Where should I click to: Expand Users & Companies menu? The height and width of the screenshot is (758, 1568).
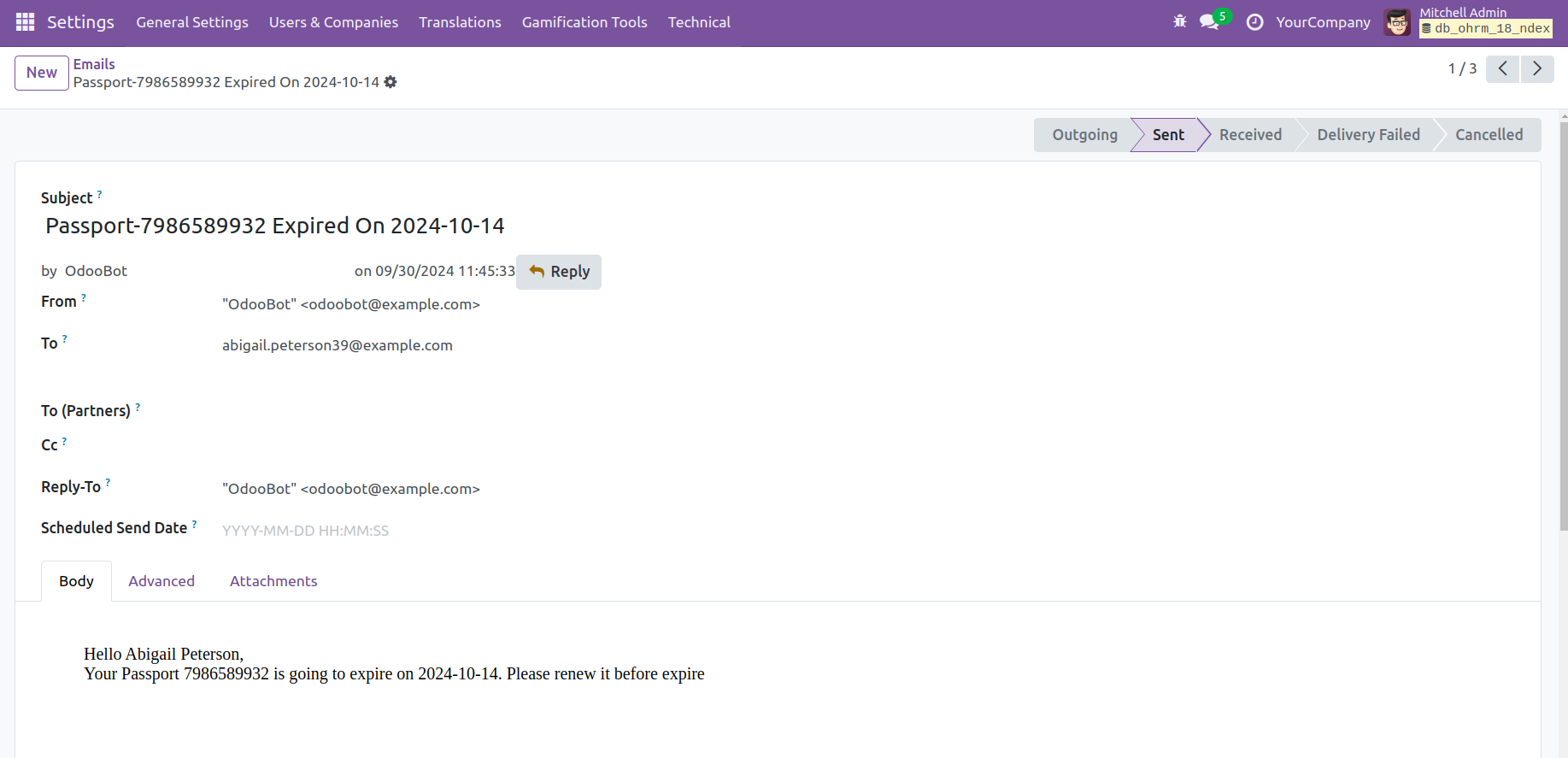(x=333, y=22)
